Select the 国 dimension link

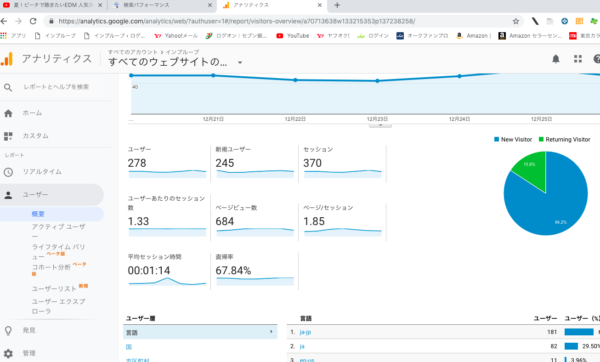coord(129,347)
